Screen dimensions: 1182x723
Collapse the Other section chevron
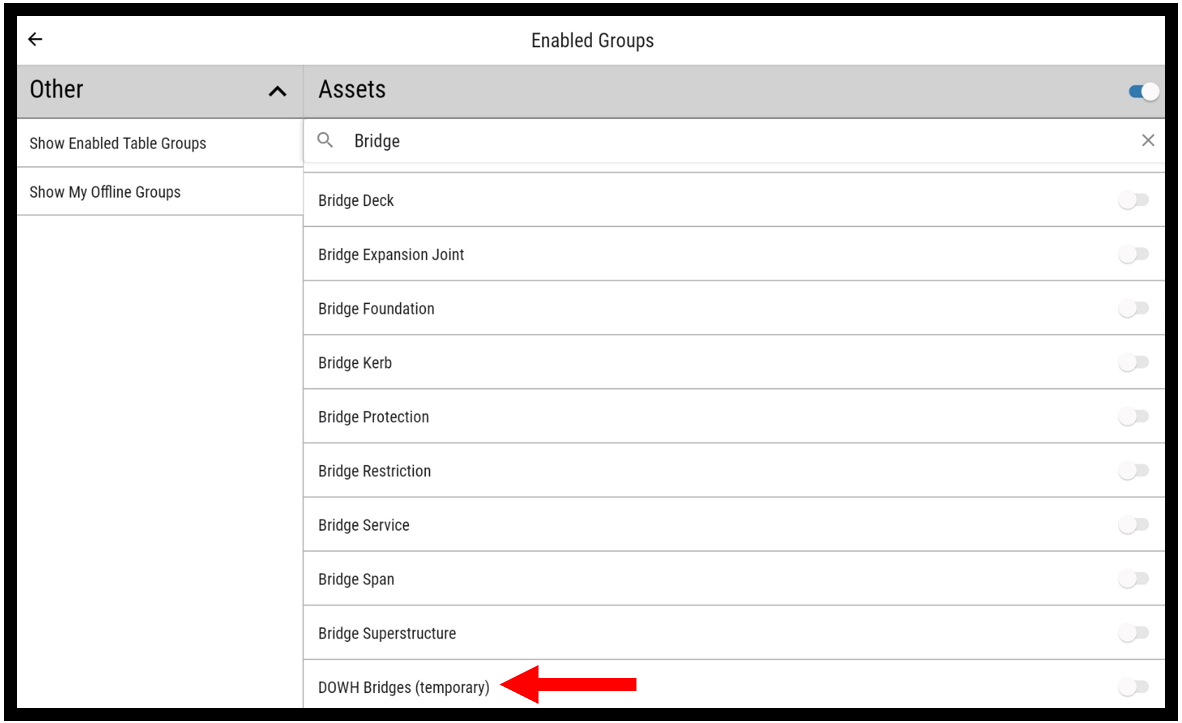coord(277,92)
